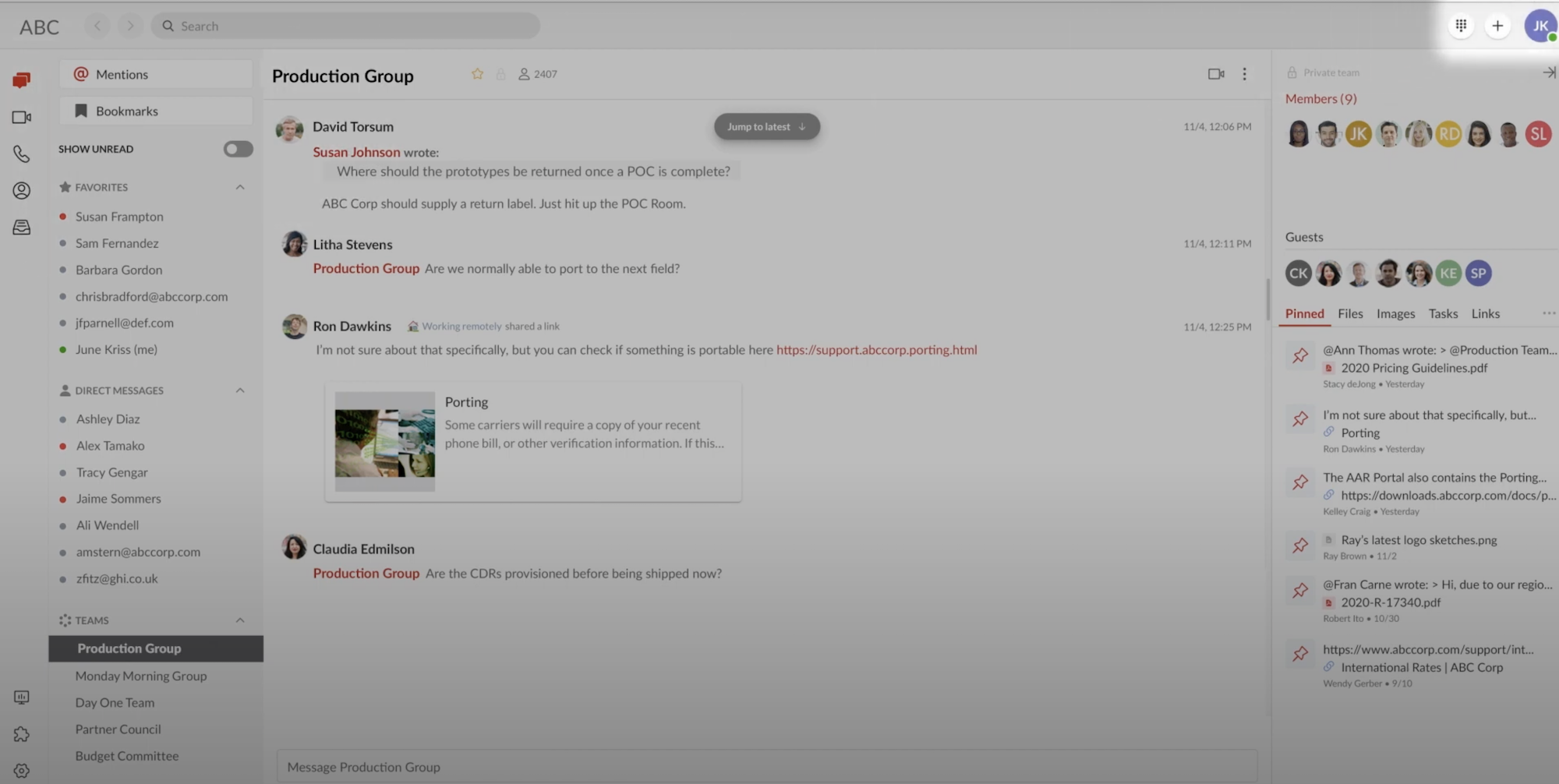Unpin Ray's latest logo sketches.png
The image size is (1559, 784).
(1300, 546)
